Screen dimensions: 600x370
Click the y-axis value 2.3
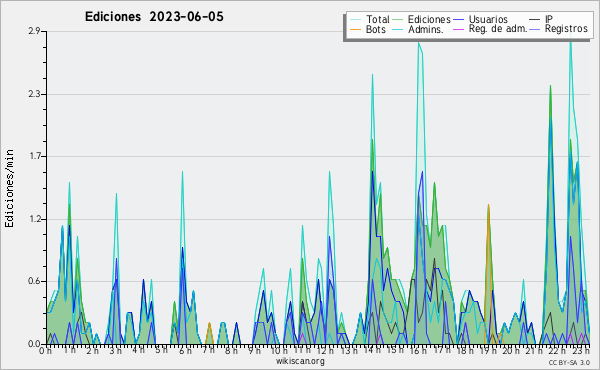click(x=34, y=94)
